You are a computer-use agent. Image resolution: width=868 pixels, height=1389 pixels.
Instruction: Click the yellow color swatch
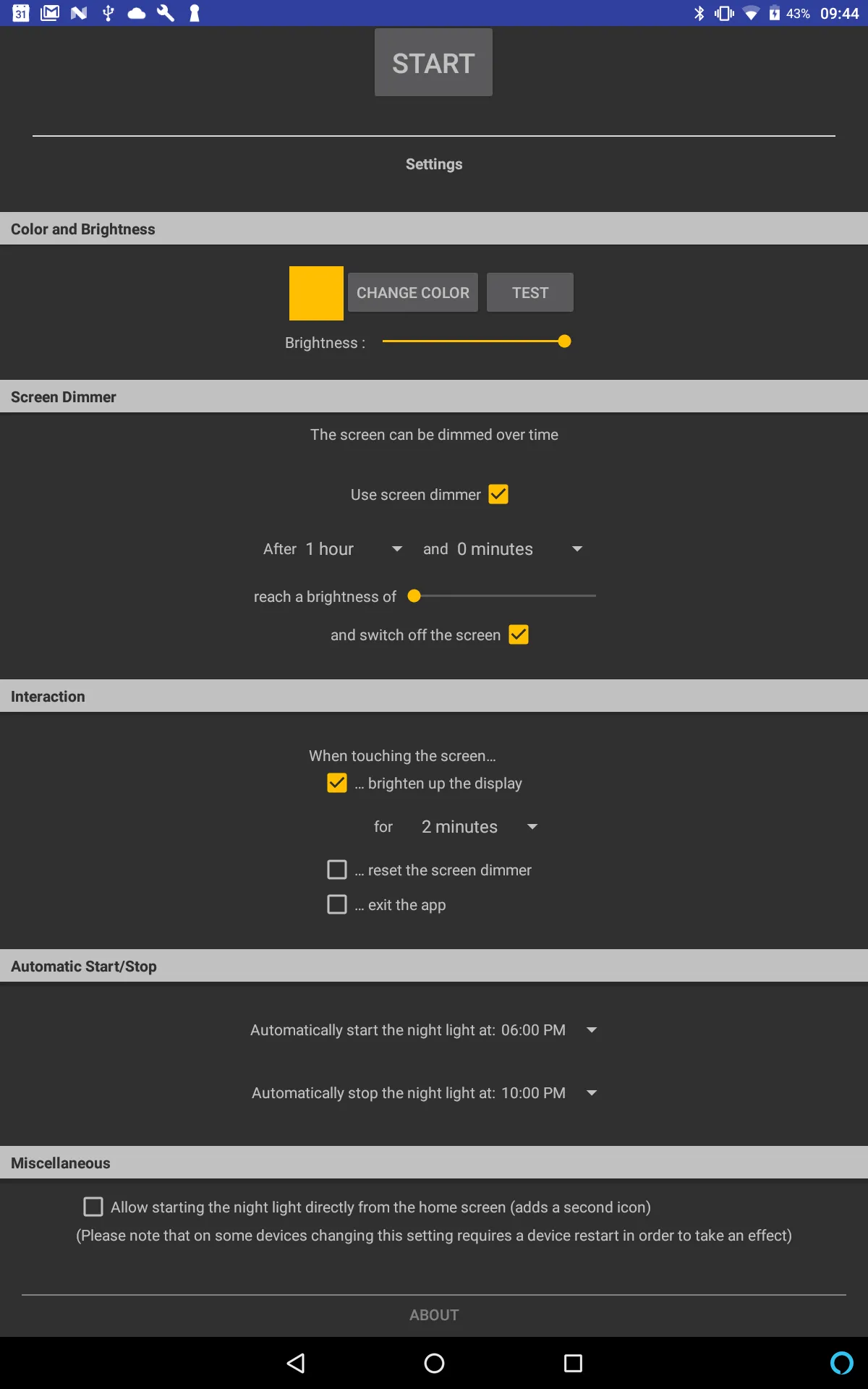click(x=316, y=293)
